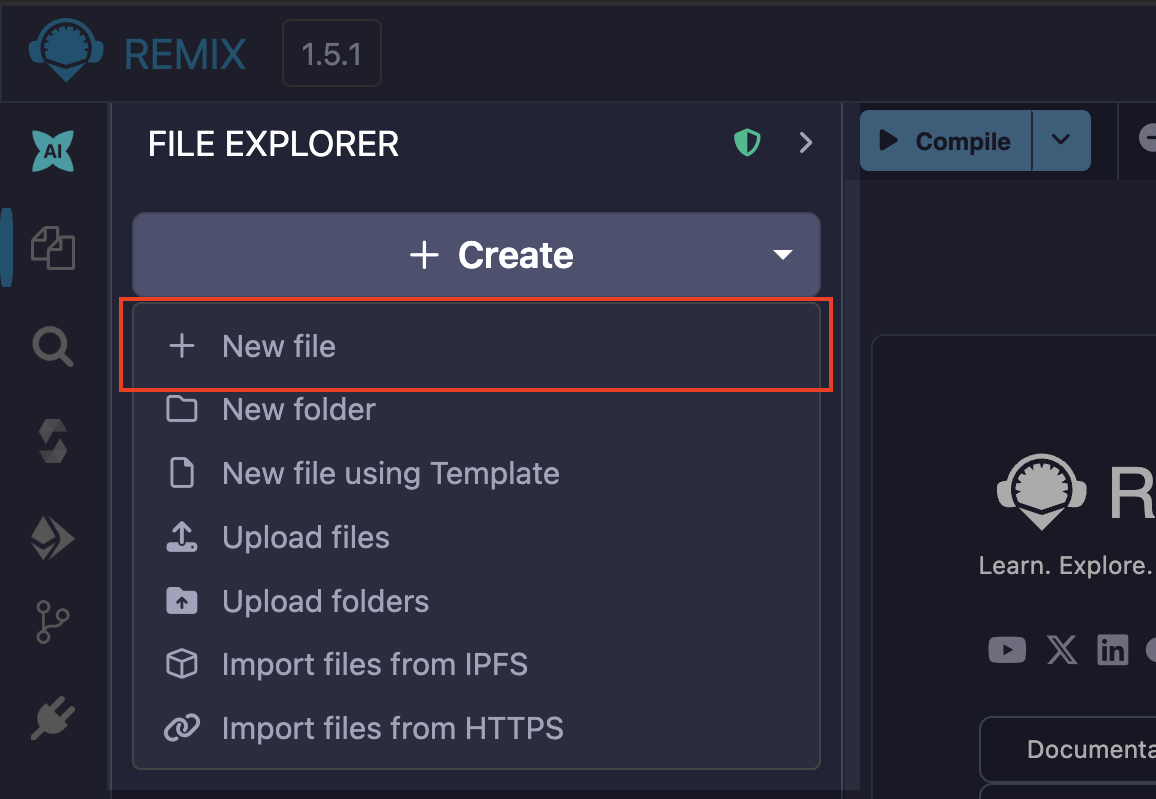Open the LinkedIn social icon

point(1113,650)
